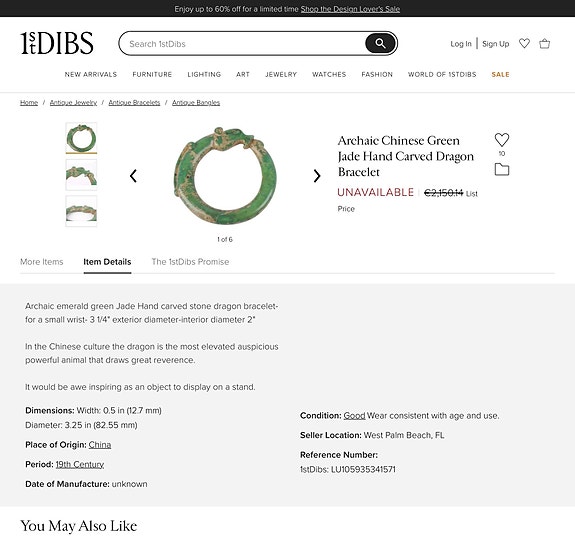This screenshot has height=541, width=575.
Task: Switch to The 1stDibs Promise tab
Action: click(x=190, y=262)
